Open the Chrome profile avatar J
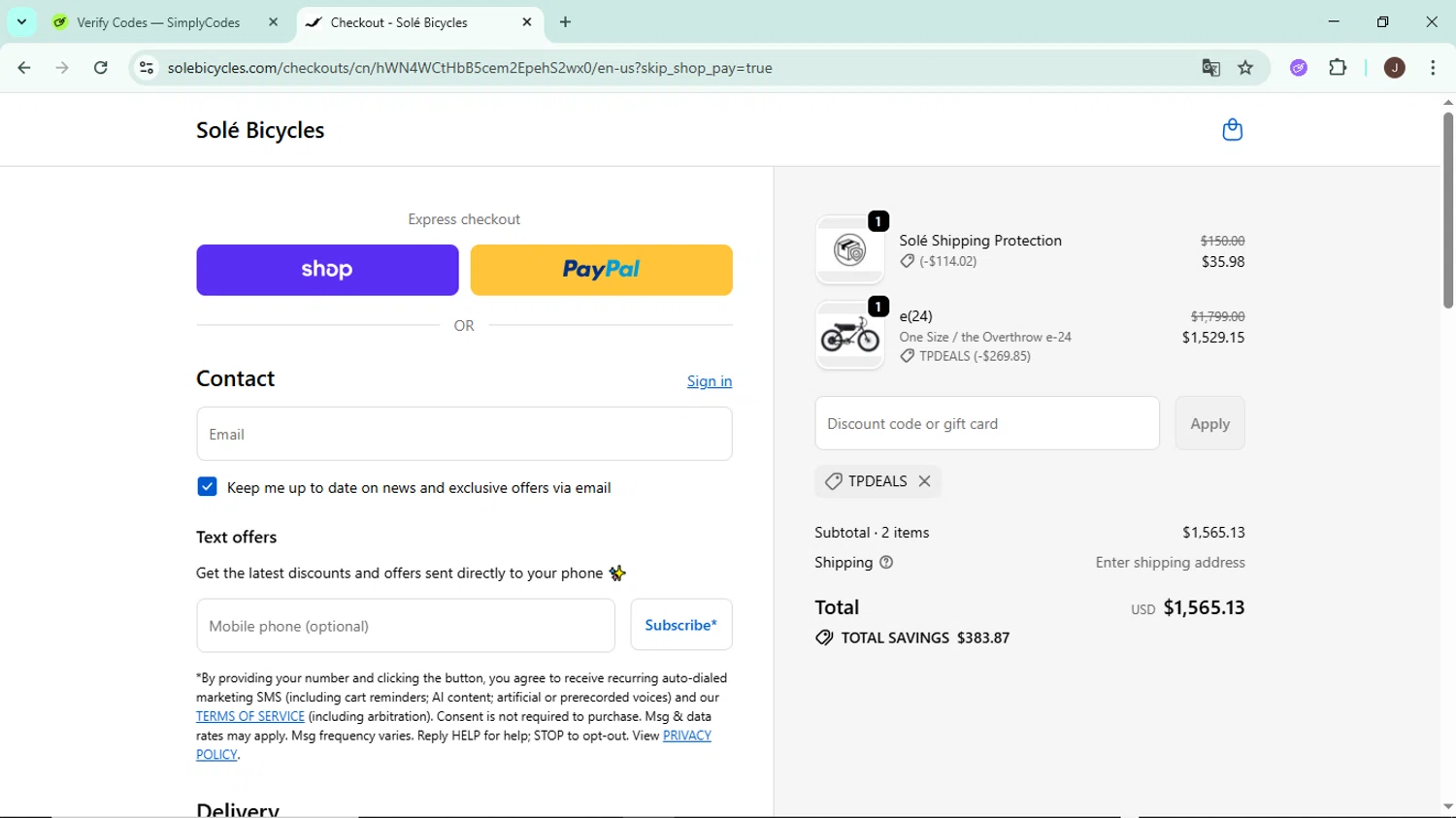This screenshot has height=818, width=1456. (1394, 68)
